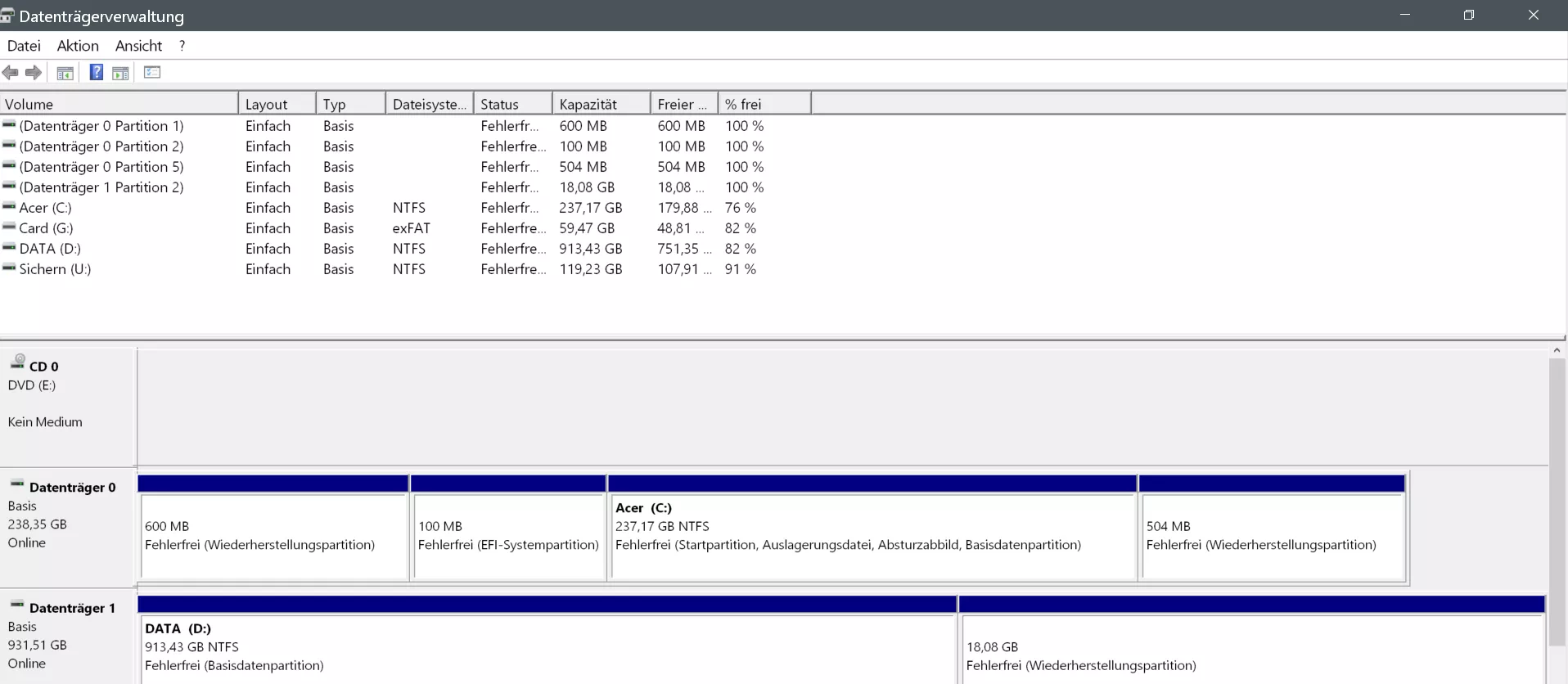Open the Ansicht menu
The width and height of the screenshot is (1568, 684).
coord(138,46)
